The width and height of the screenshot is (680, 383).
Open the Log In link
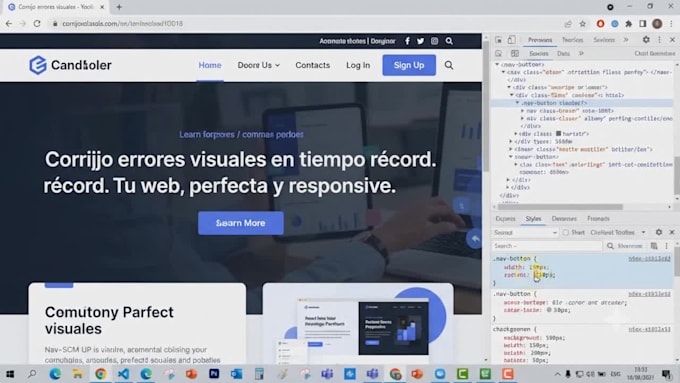[x=358, y=65]
